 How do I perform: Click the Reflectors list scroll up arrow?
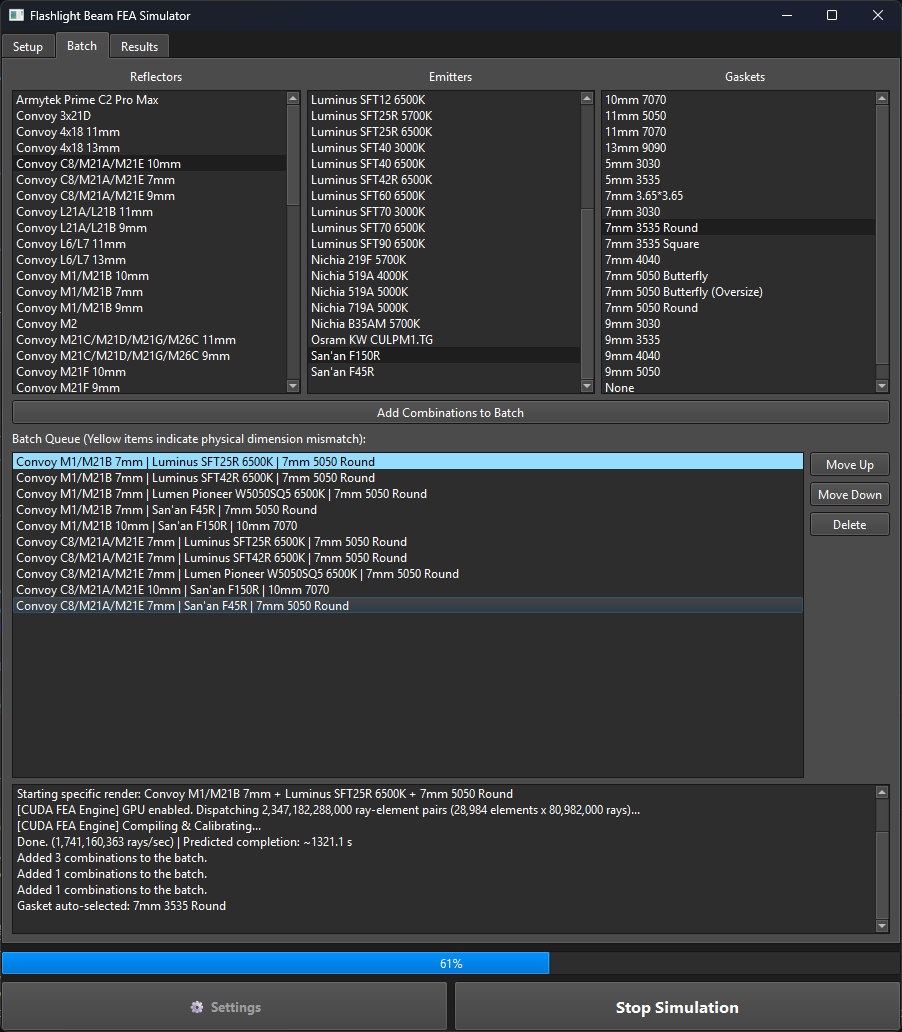point(293,99)
